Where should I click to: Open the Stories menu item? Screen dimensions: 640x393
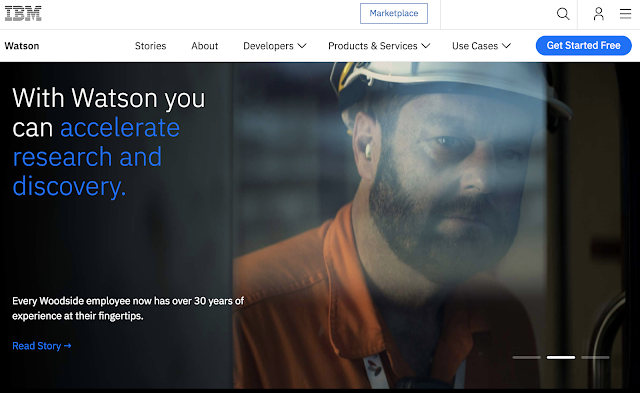click(151, 46)
